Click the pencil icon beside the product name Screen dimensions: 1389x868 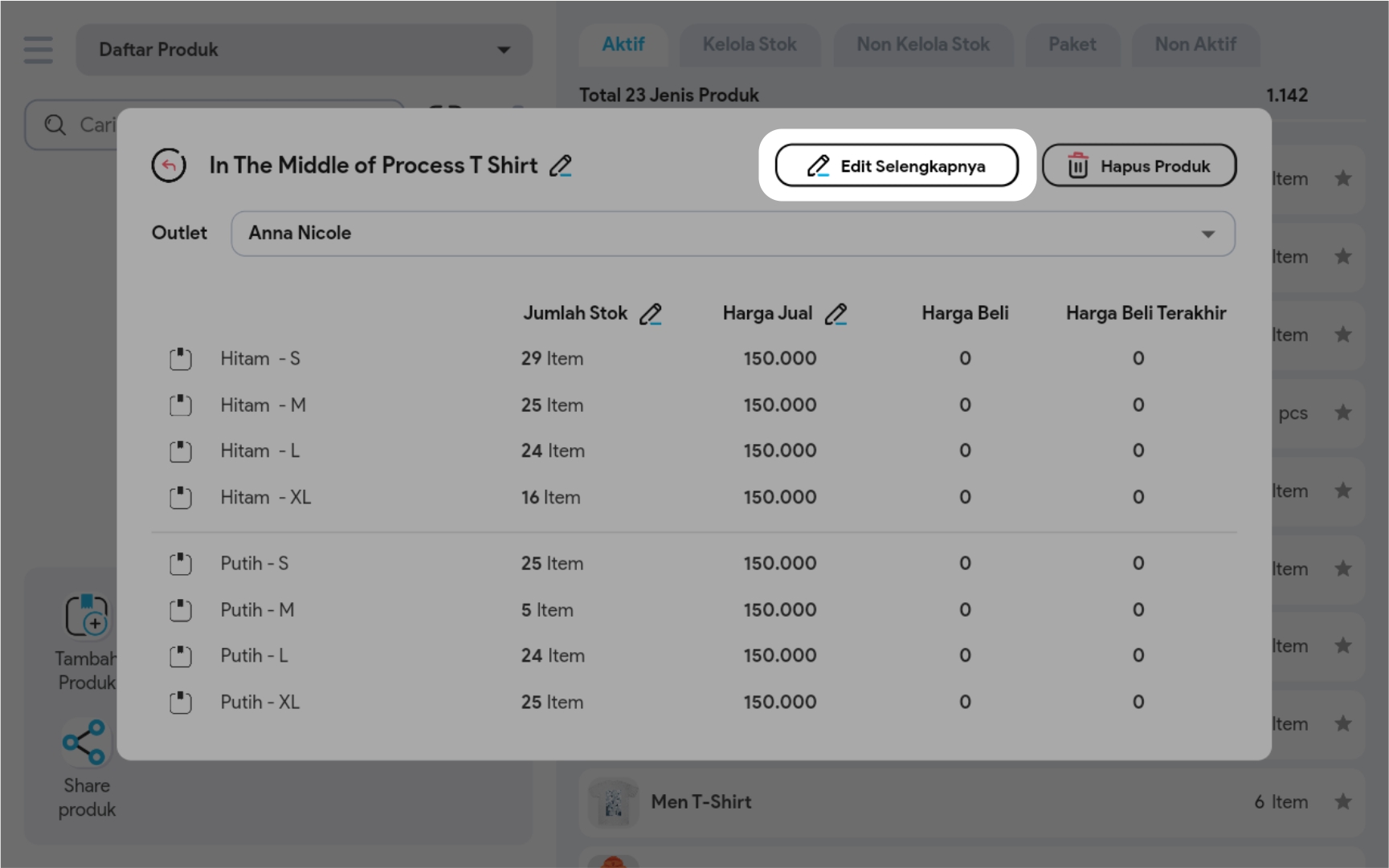click(561, 165)
